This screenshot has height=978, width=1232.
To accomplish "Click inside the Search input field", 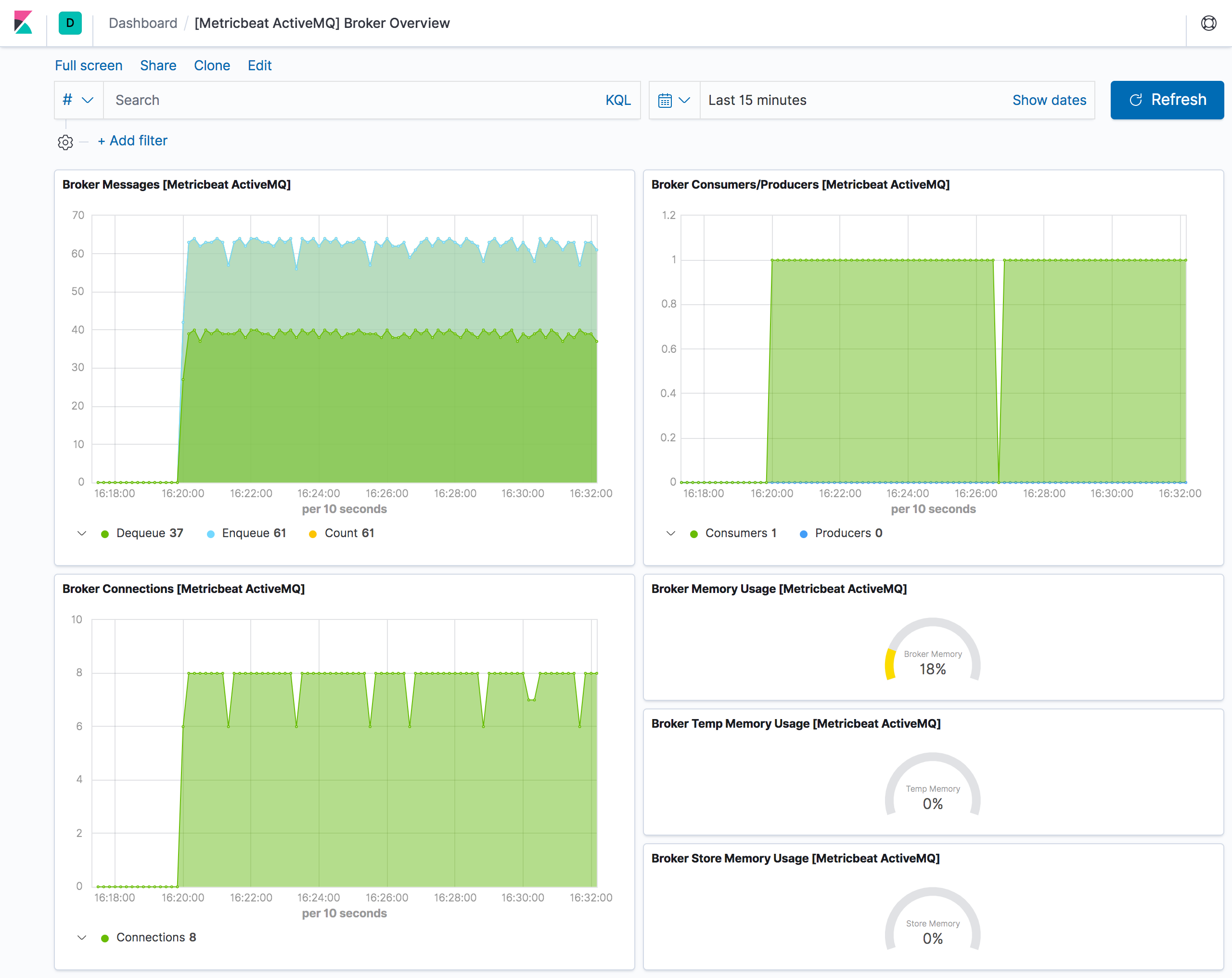I will [286, 100].
